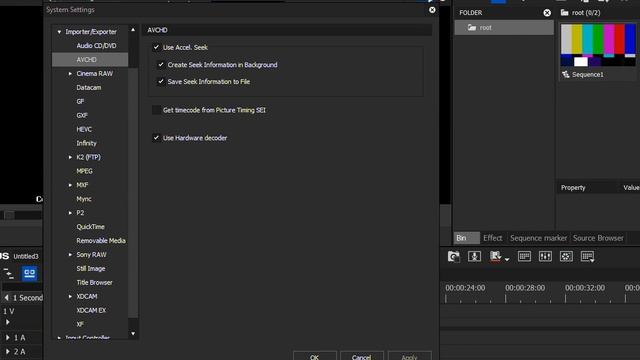Select HEVC in settings tree

[x=84, y=129]
